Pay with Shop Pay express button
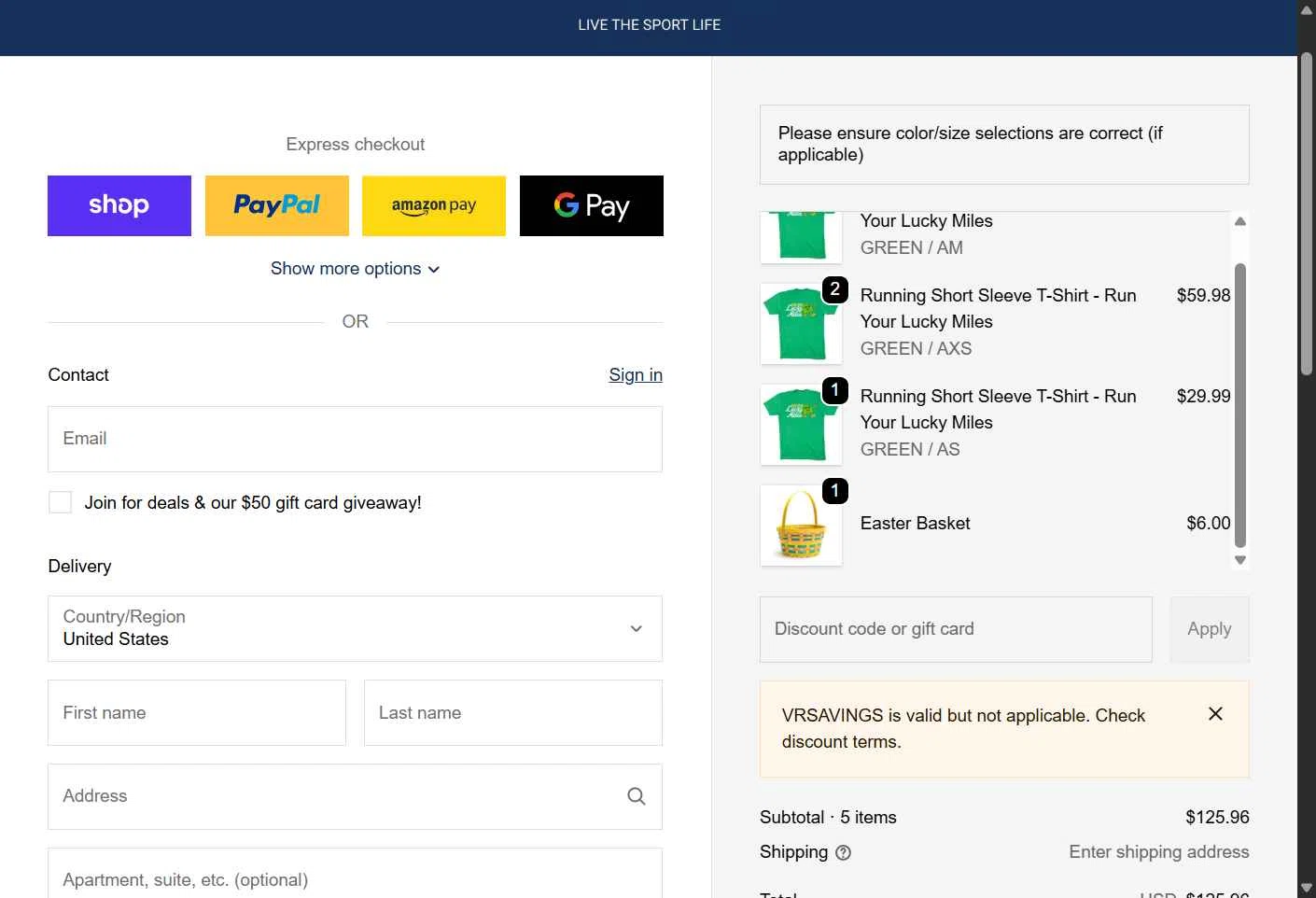1316x898 pixels. point(119,205)
